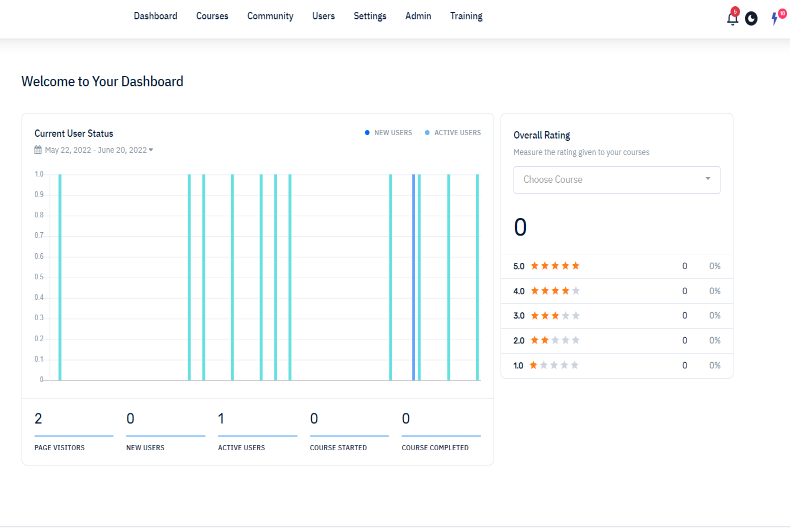Click the Choose Course dropdown arrow

tap(708, 180)
